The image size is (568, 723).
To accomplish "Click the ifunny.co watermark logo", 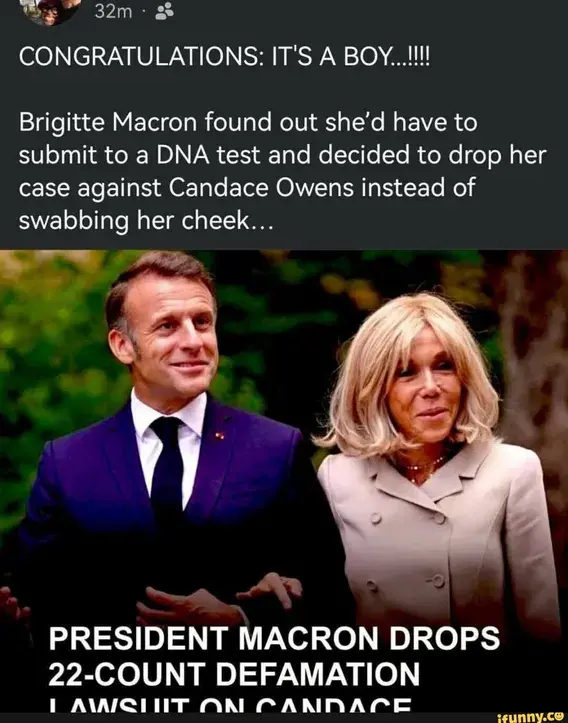I will coord(531,717).
